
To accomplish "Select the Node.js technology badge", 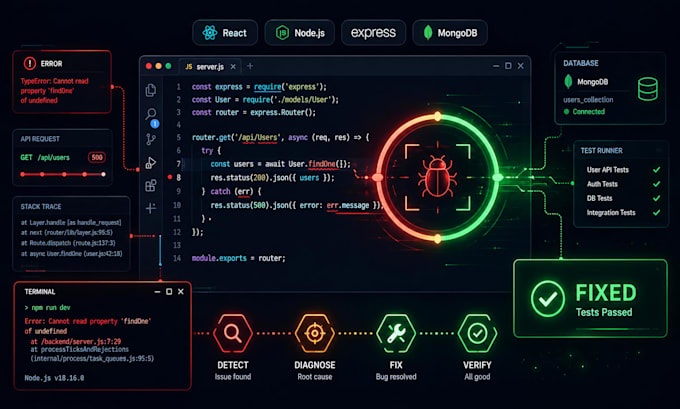I will click(x=300, y=33).
